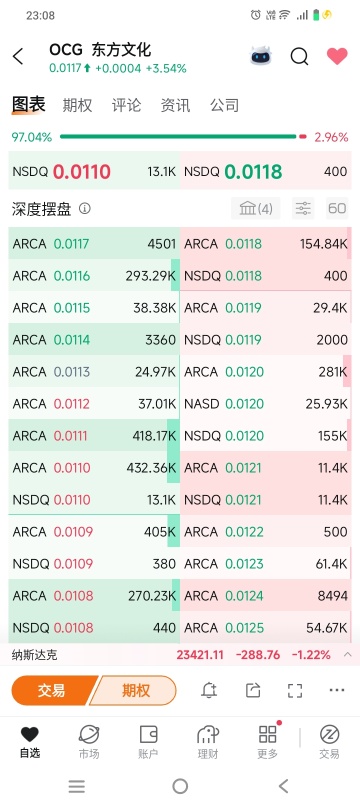The width and height of the screenshot is (360, 806).
Task: Open the three-dot more options icon
Action: [x=337, y=690]
